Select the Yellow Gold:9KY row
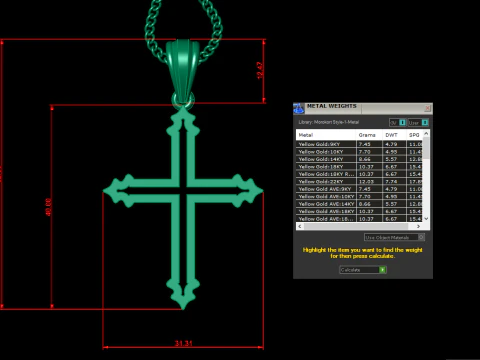480x360 pixels. tap(359, 144)
